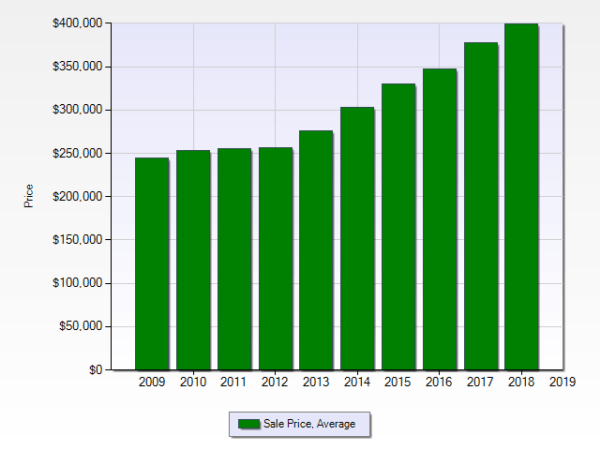Click the 'Sale Price, Average' legend label
The height and width of the screenshot is (450, 600).
pos(309,424)
